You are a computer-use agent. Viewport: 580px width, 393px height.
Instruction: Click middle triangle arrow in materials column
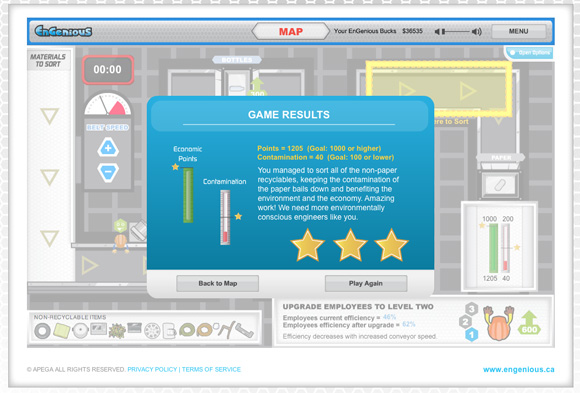click(50, 177)
